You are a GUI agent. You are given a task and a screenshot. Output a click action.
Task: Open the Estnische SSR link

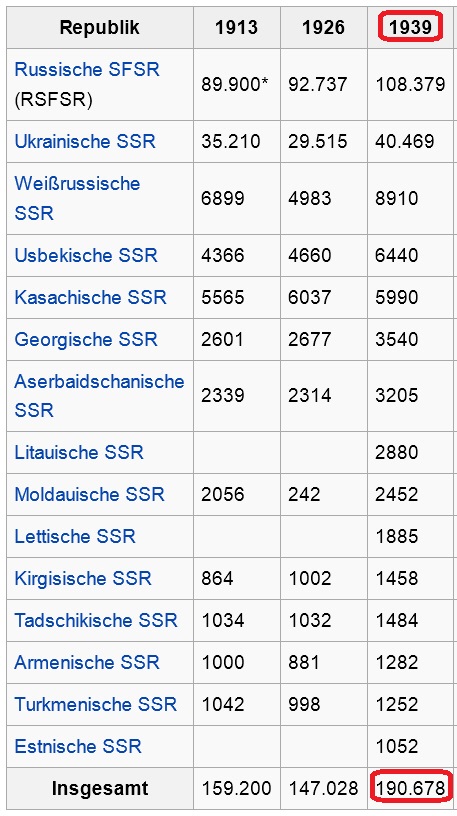(78, 746)
